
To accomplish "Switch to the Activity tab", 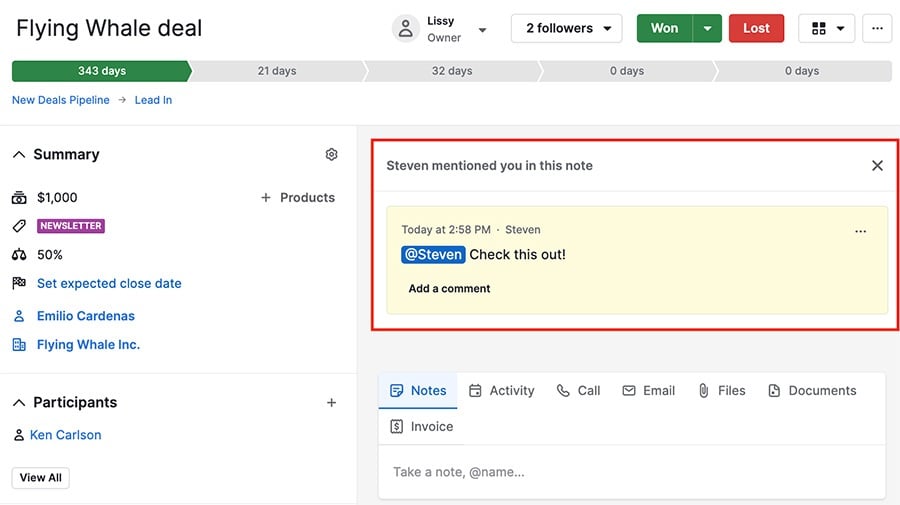I will (502, 391).
